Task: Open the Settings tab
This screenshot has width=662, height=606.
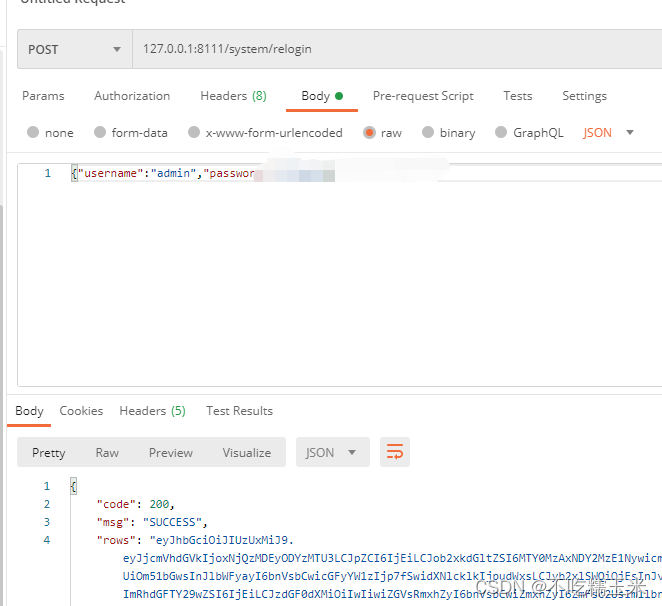Action: [584, 96]
